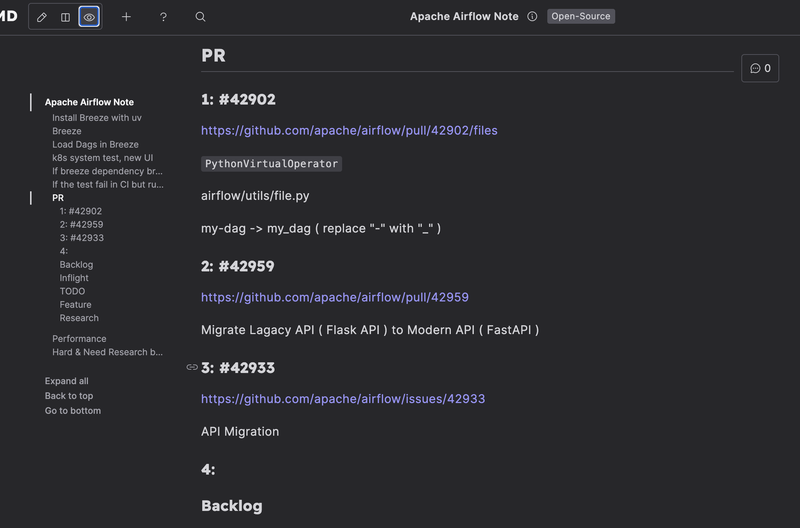Jump to Backlog in outline
This screenshot has width=800, height=528.
coord(77,264)
